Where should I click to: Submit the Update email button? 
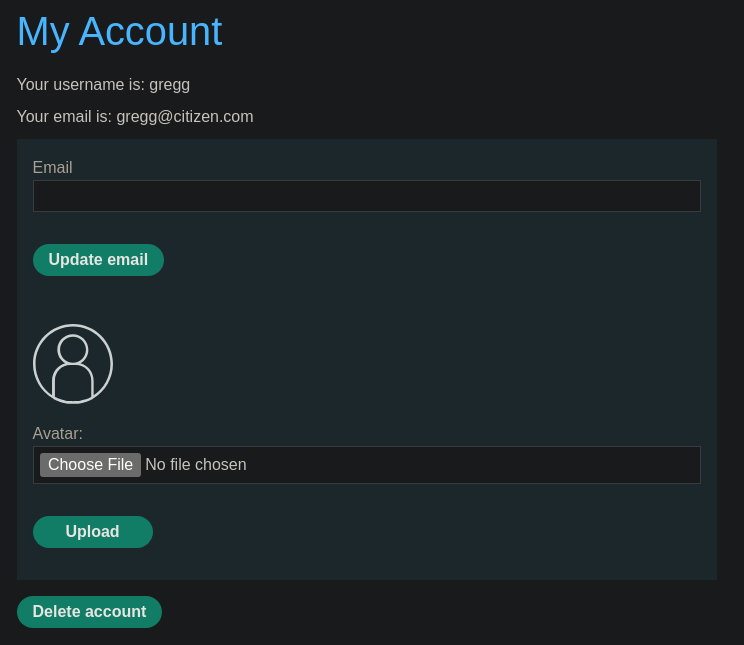coord(98,260)
